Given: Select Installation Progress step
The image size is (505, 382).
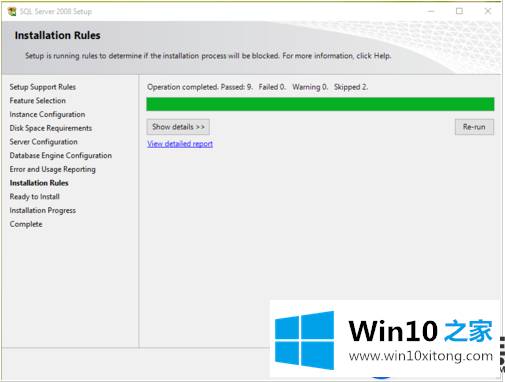Looking at the screenshot, I should coord(43,210).
